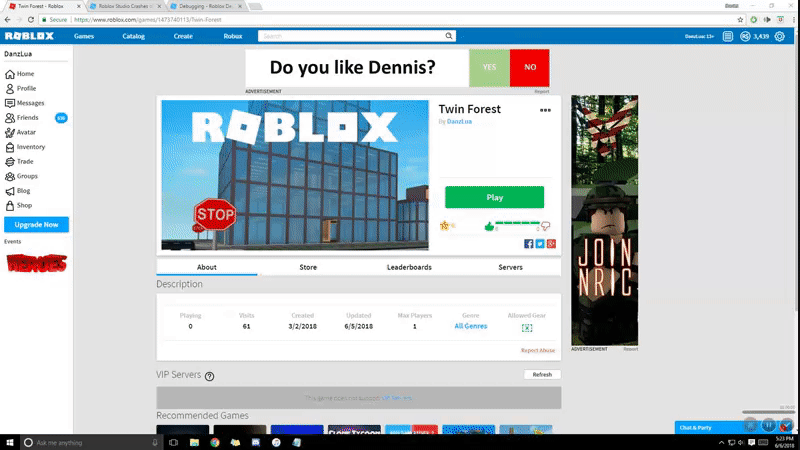Open the notifications feed icon in the navbar
The width and height of the screenshot is (800, 450).
point(728,36)
